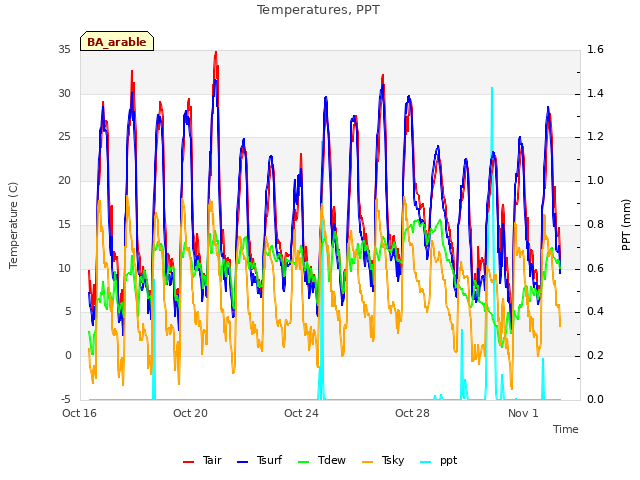Click the 35 temperature tick label
Image resolution: width=640 pixels, height=480 pixels.
(64, 49)
